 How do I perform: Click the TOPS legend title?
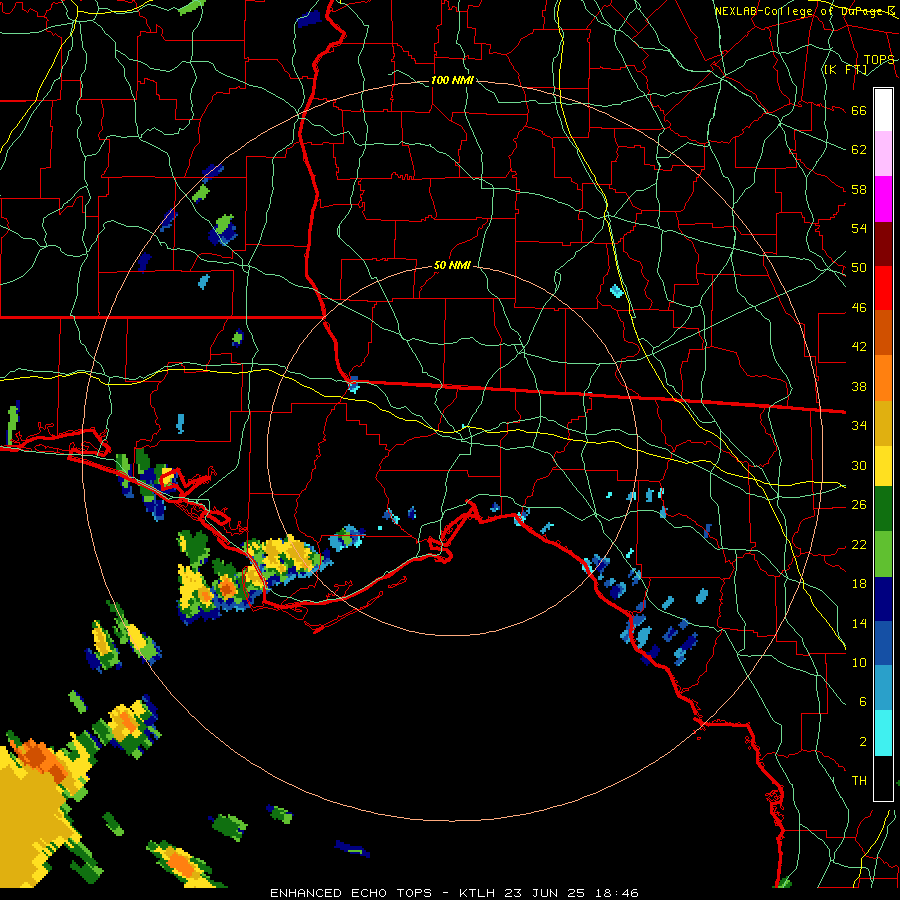point(879,60)
